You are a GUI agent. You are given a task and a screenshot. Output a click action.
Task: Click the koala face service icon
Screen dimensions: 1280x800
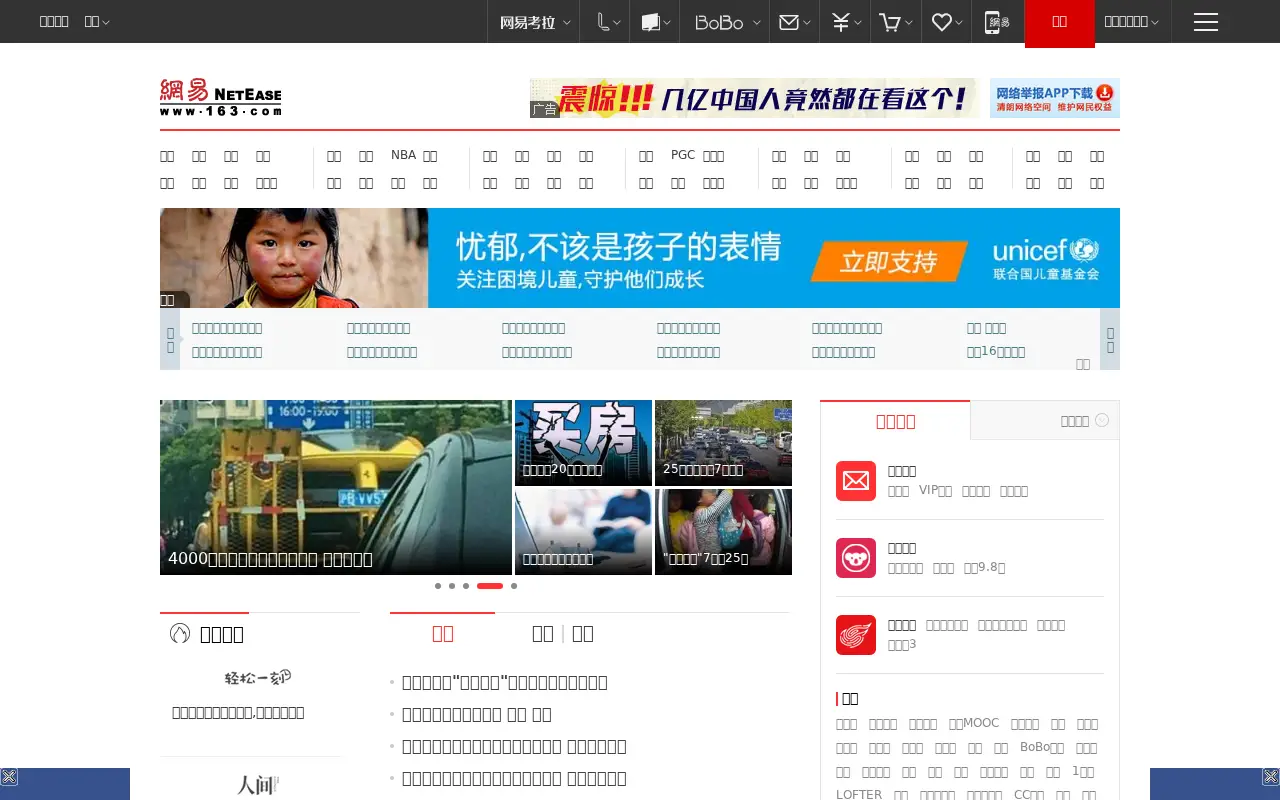point(856,558)
